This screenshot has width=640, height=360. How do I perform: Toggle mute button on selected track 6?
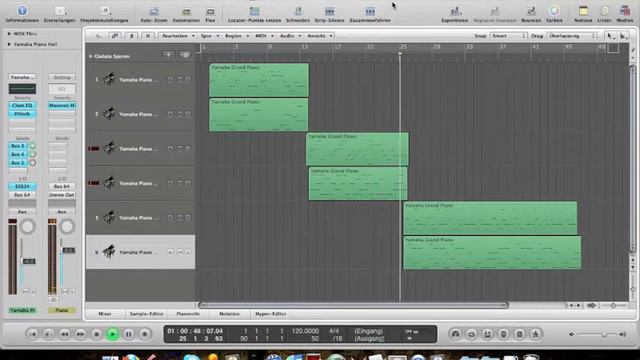180,252
